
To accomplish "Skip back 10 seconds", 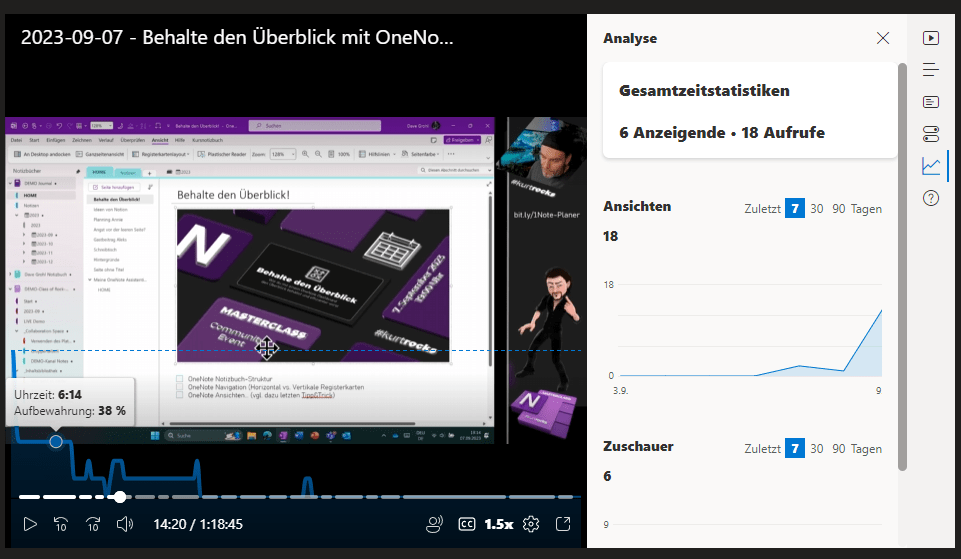I will point(61,524).
